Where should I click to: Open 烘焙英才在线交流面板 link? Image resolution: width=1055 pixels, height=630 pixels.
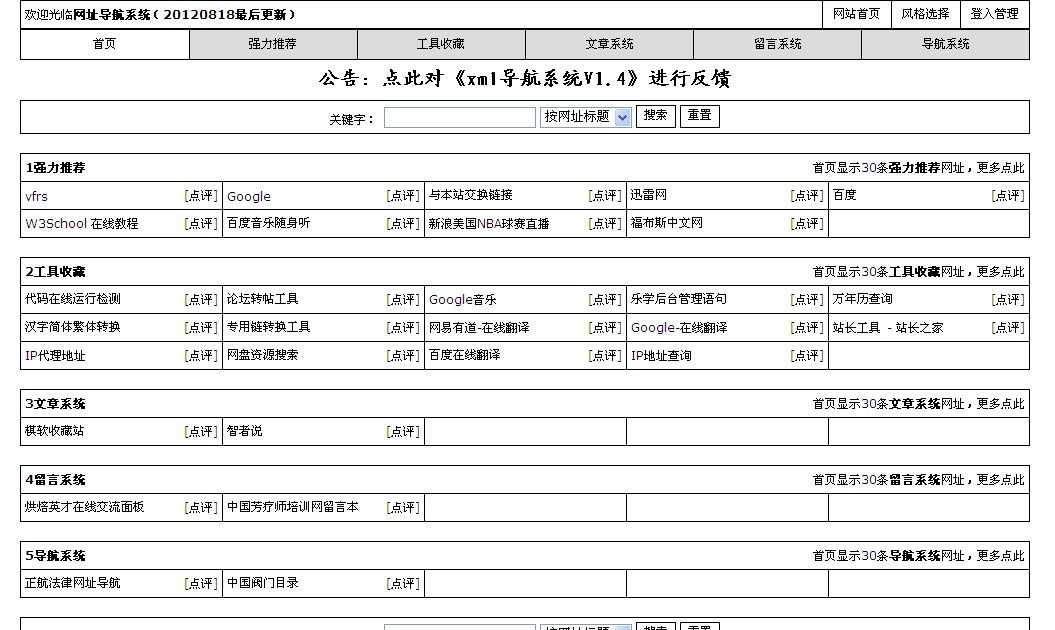click(x=85, y=507)
